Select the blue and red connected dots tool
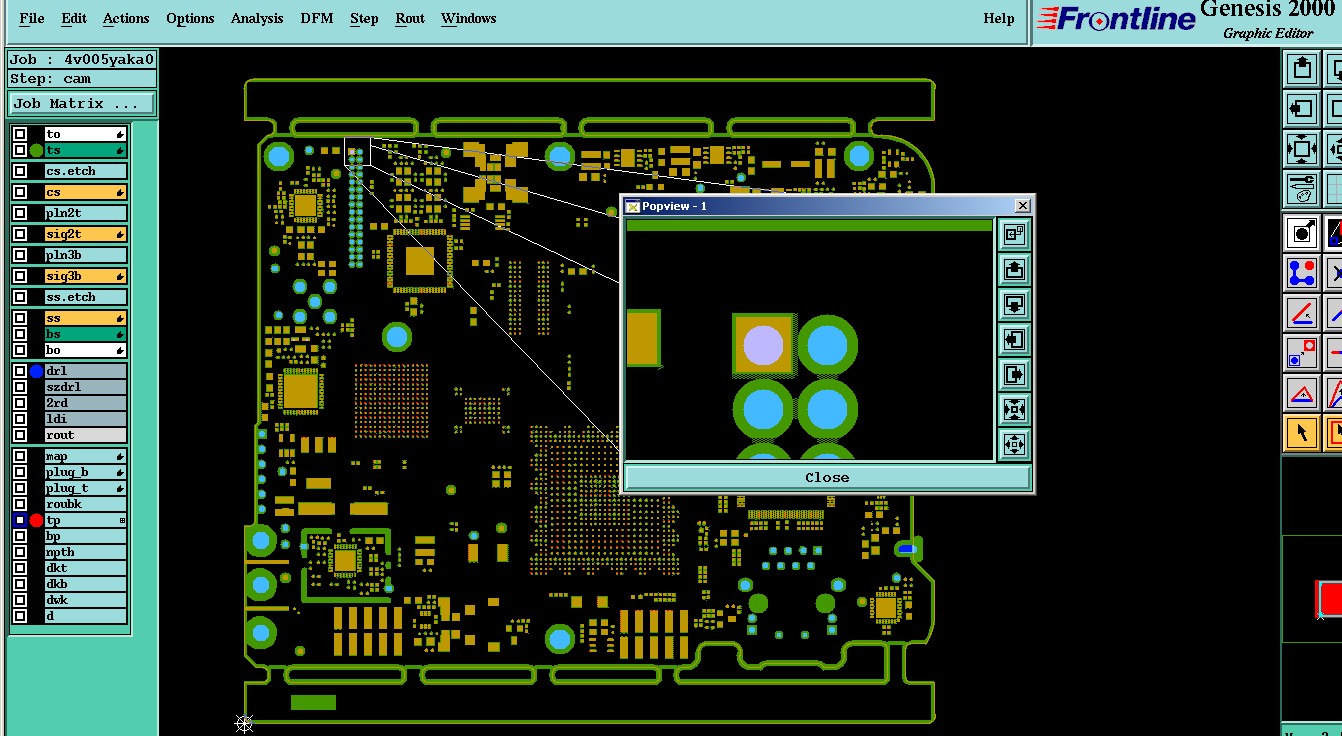The width and height of the screenshot is (1342, 736). [x=1301, y=272]
